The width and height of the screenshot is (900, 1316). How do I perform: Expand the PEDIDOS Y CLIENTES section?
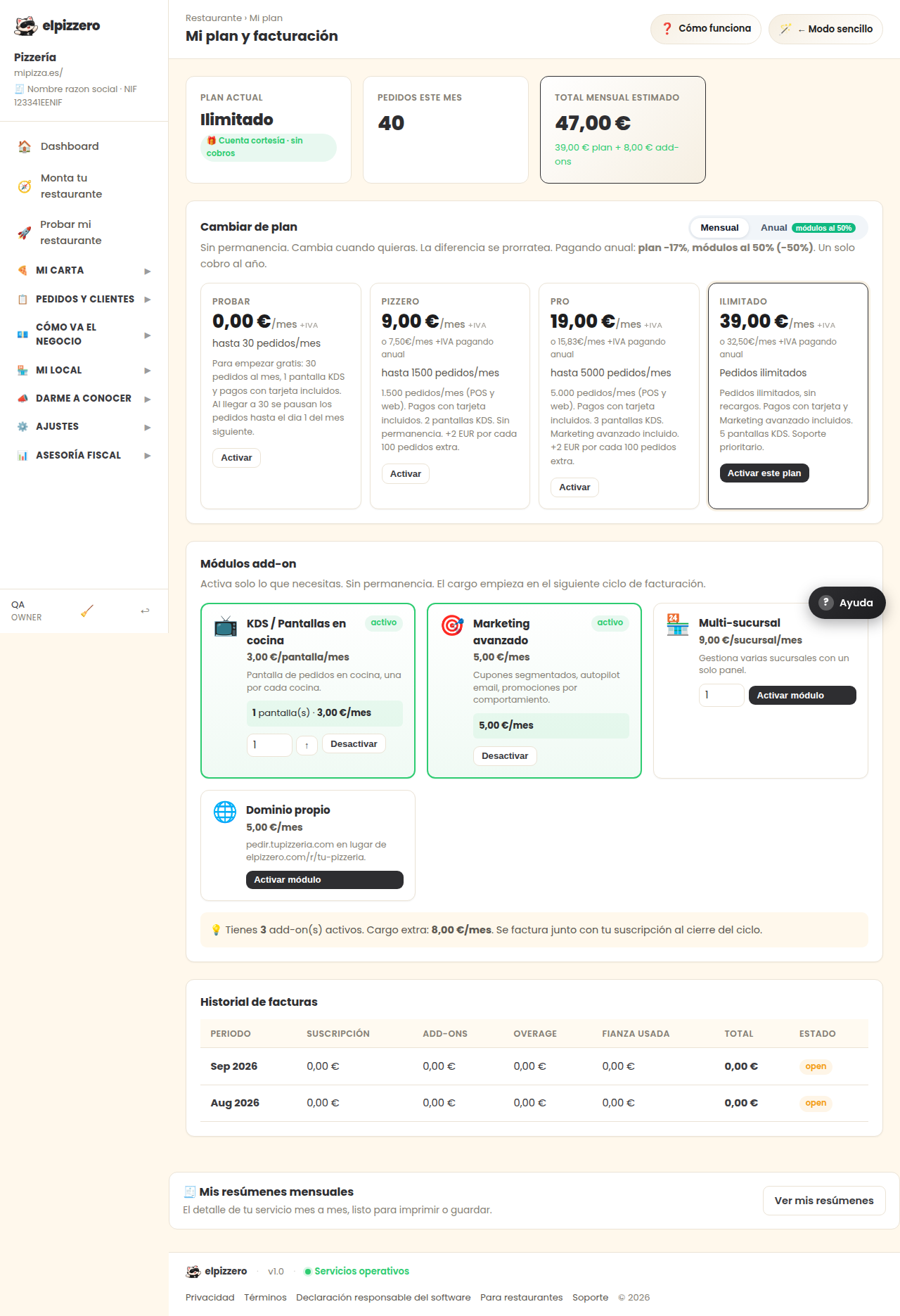coord(84,300)
